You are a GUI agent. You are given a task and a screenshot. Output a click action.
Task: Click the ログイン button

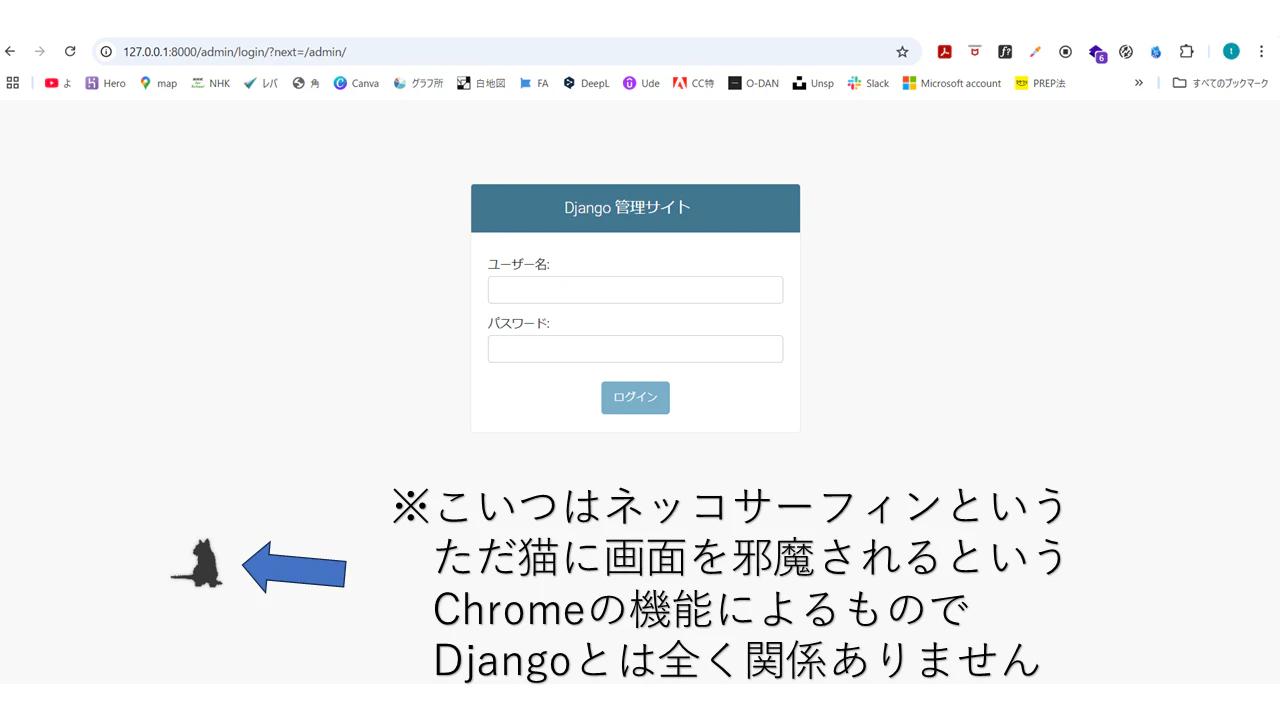point(635,397)
